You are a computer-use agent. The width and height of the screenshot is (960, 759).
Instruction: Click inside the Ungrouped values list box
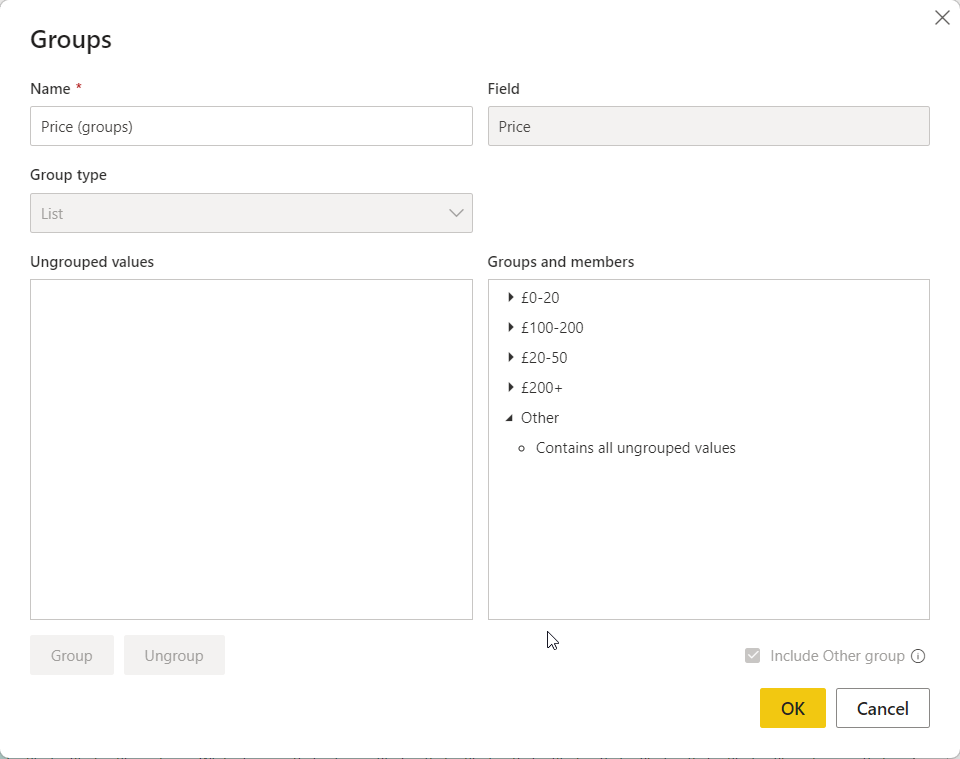point(251,449)
